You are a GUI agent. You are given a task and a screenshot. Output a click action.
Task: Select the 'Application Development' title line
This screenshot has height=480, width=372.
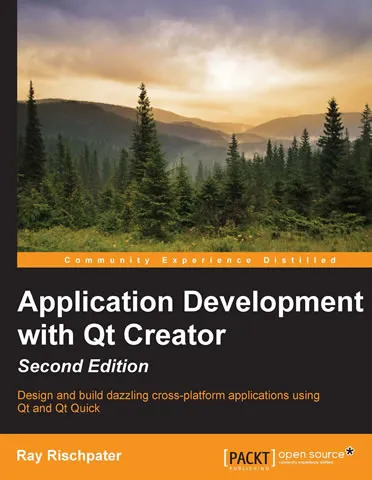click(x=190, y=302)
